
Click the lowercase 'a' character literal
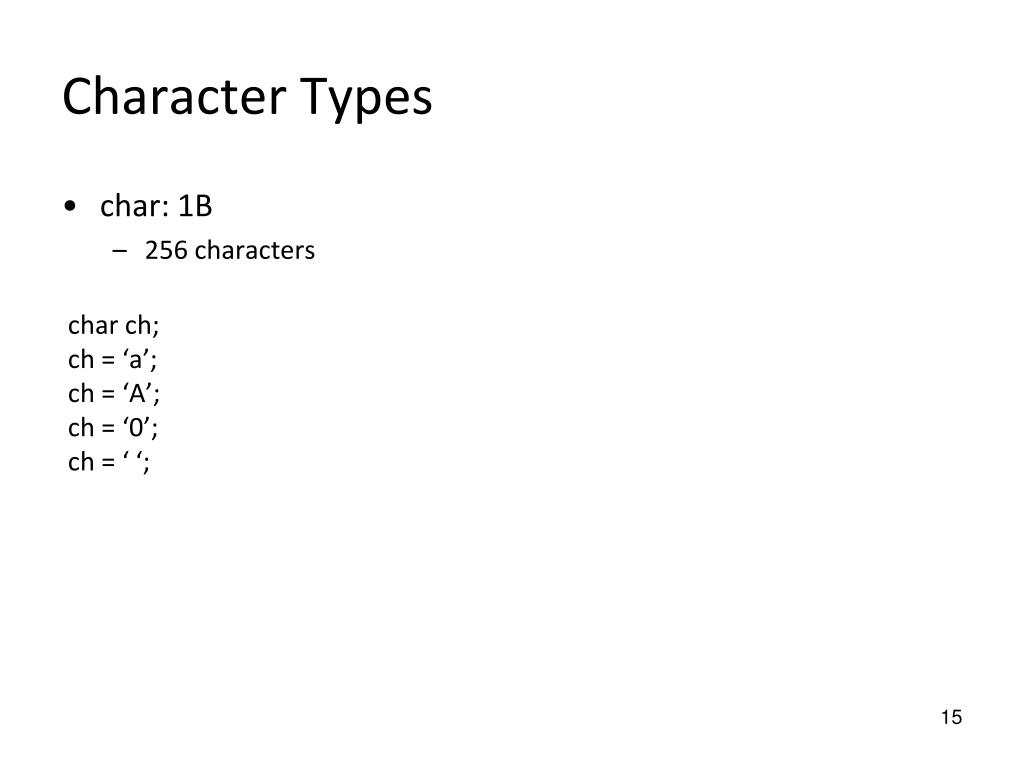click(135, 360)
